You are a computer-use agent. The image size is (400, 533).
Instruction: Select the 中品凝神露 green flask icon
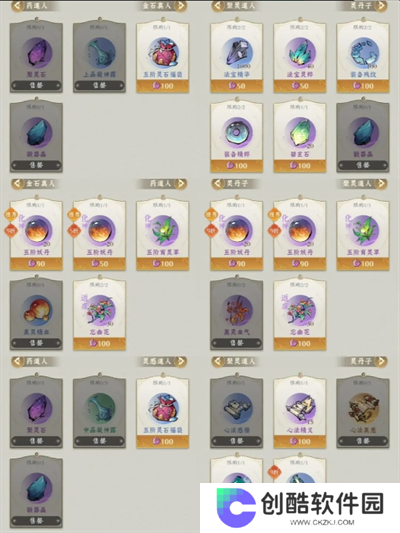[100, 408]
